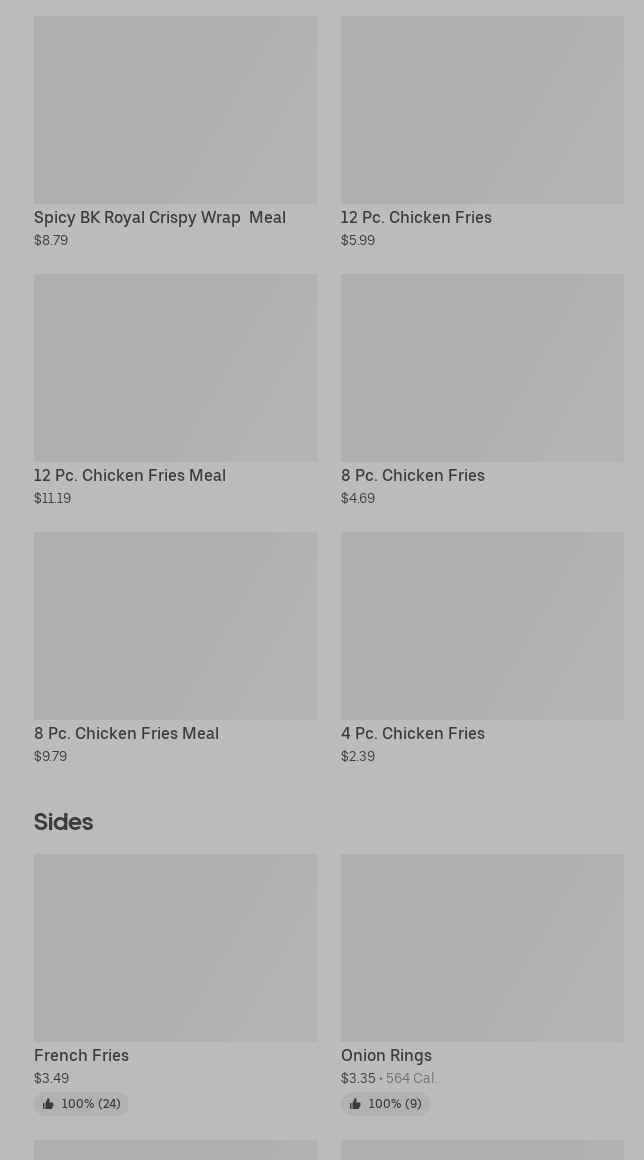Select 12 Pc. Chicken Fries Meal title
Image resolution: width=644 pixels, height=1160 pixels.
[130, 475]
